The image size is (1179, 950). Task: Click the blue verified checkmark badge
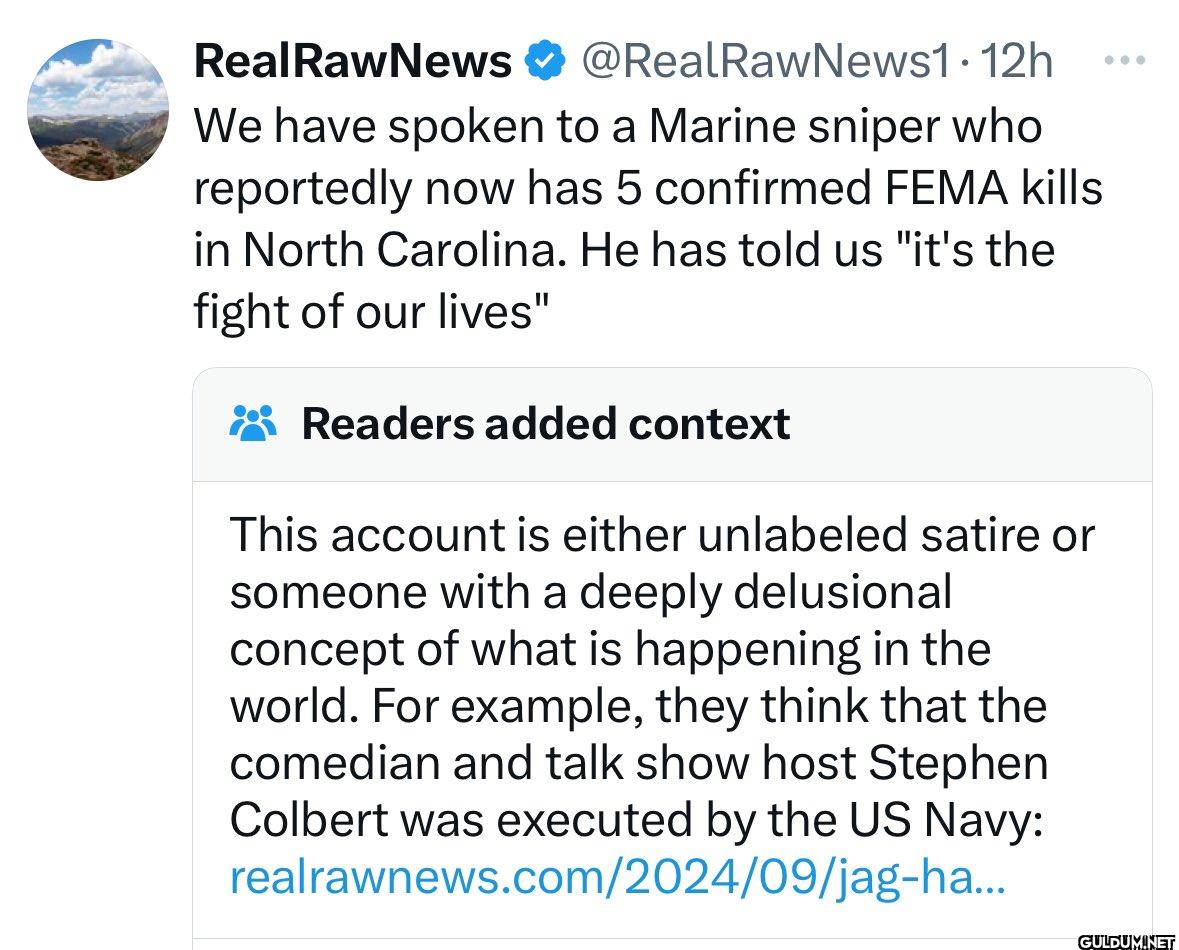tap(544, 61)
